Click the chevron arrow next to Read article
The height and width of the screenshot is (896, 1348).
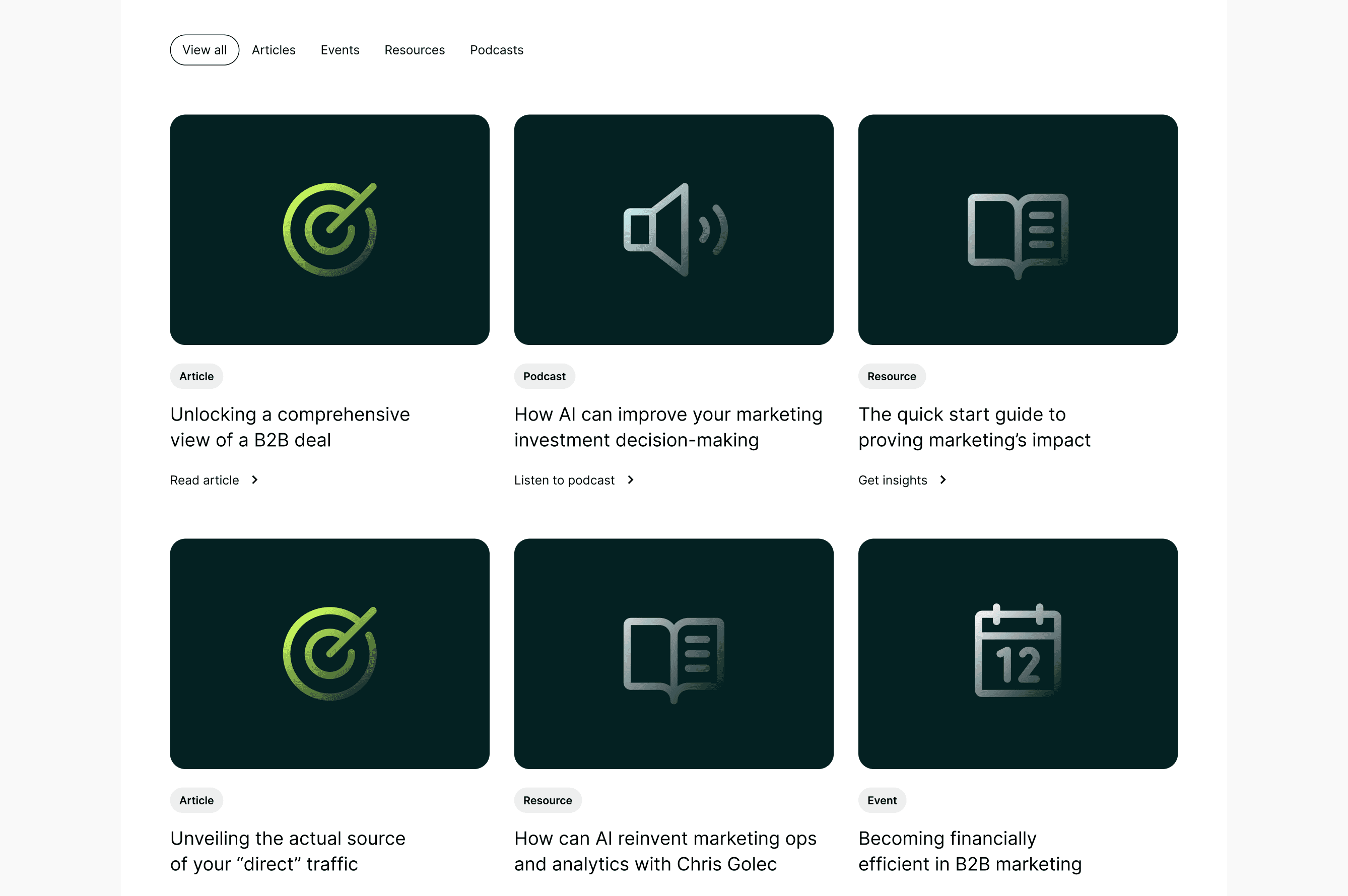(x=255, y=480)
